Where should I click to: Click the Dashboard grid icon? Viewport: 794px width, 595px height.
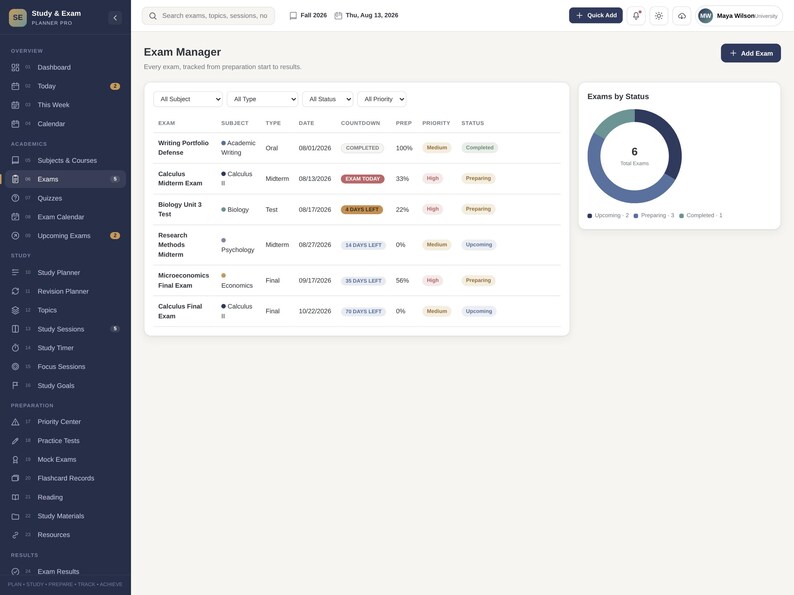pyautogui.click(x=15, y=67)
